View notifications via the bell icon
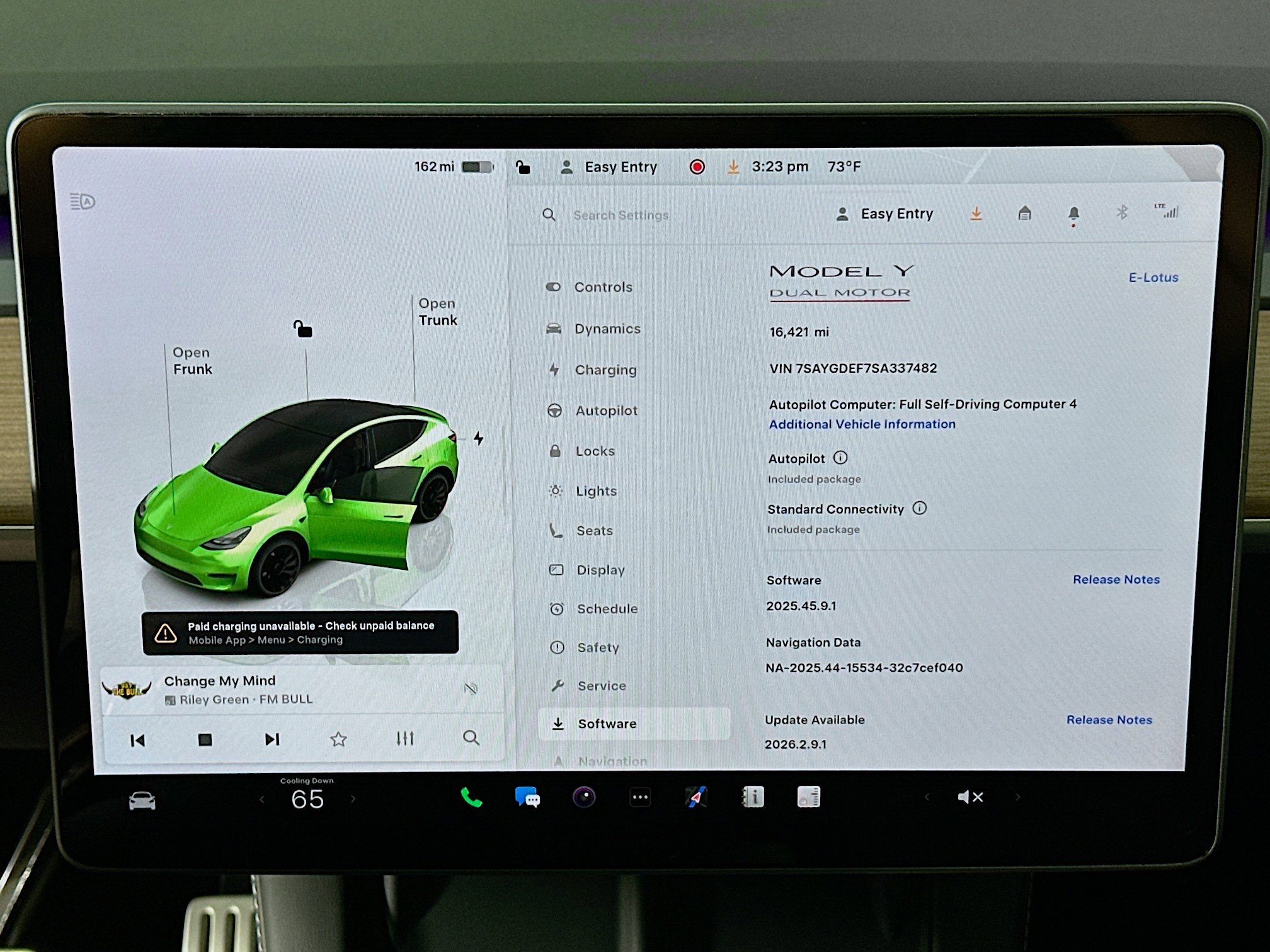The height and width of the screenshot is (952, 1270). 1074,214
